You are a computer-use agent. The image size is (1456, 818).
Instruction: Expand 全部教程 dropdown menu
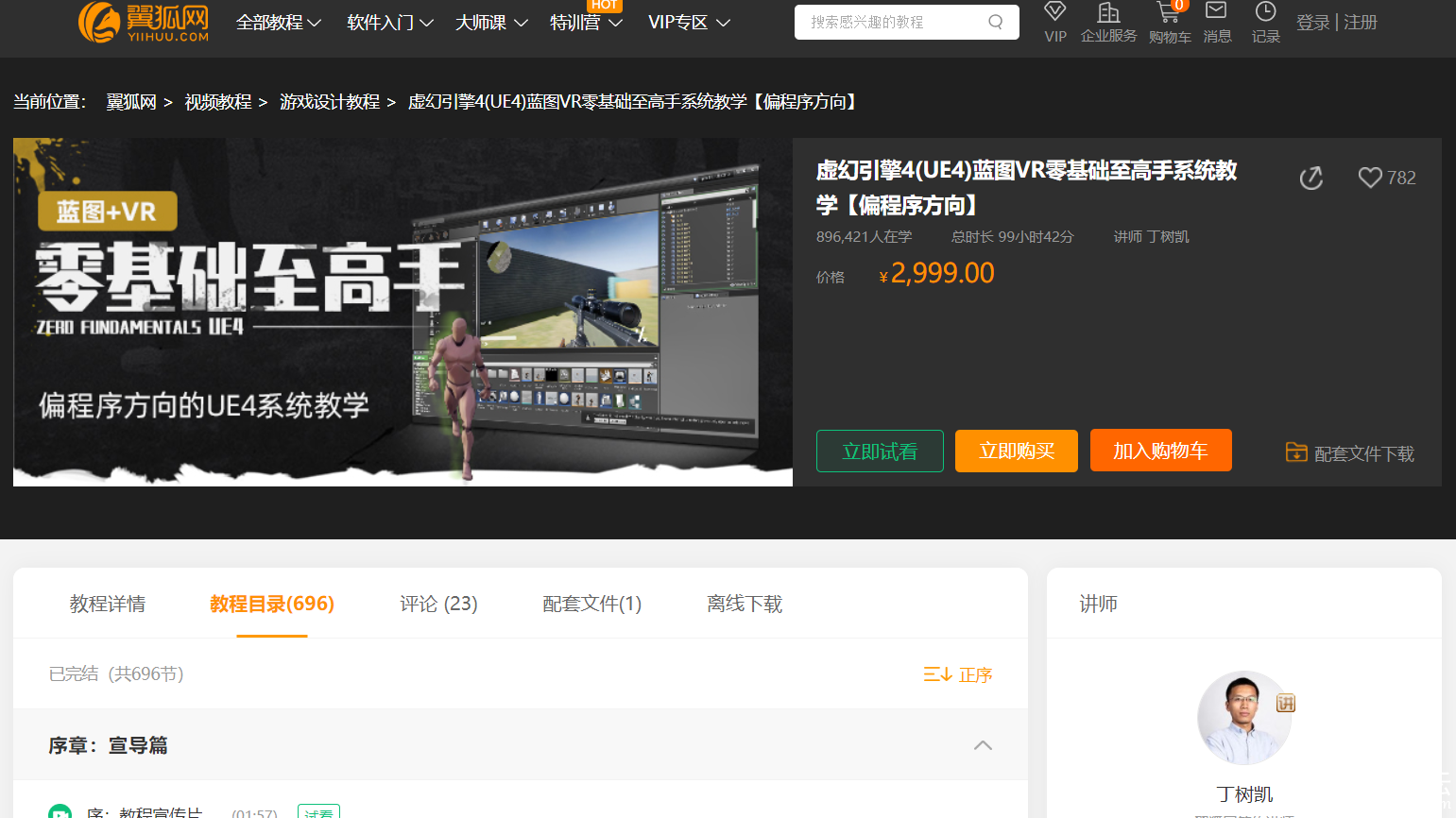click(279, 23)
